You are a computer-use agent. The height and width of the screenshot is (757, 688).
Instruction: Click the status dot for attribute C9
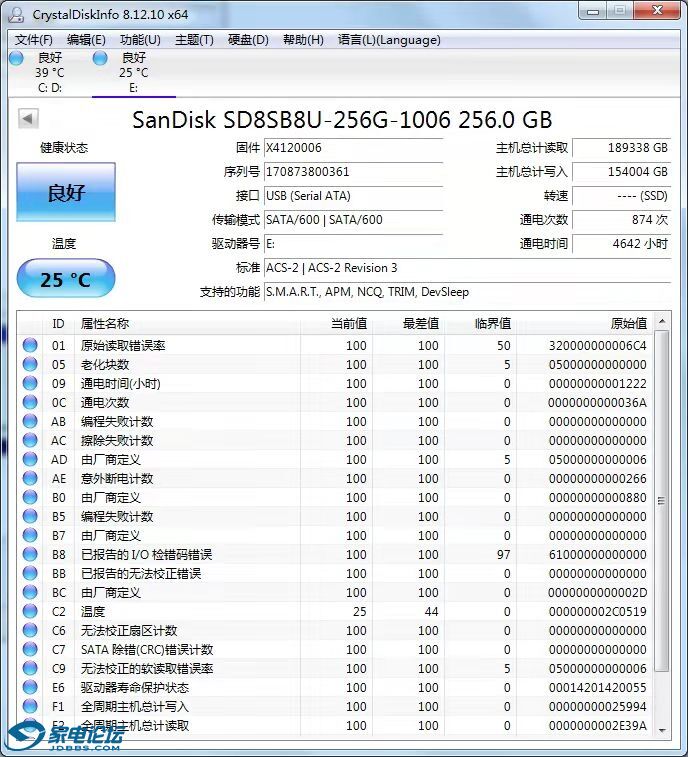30,668
